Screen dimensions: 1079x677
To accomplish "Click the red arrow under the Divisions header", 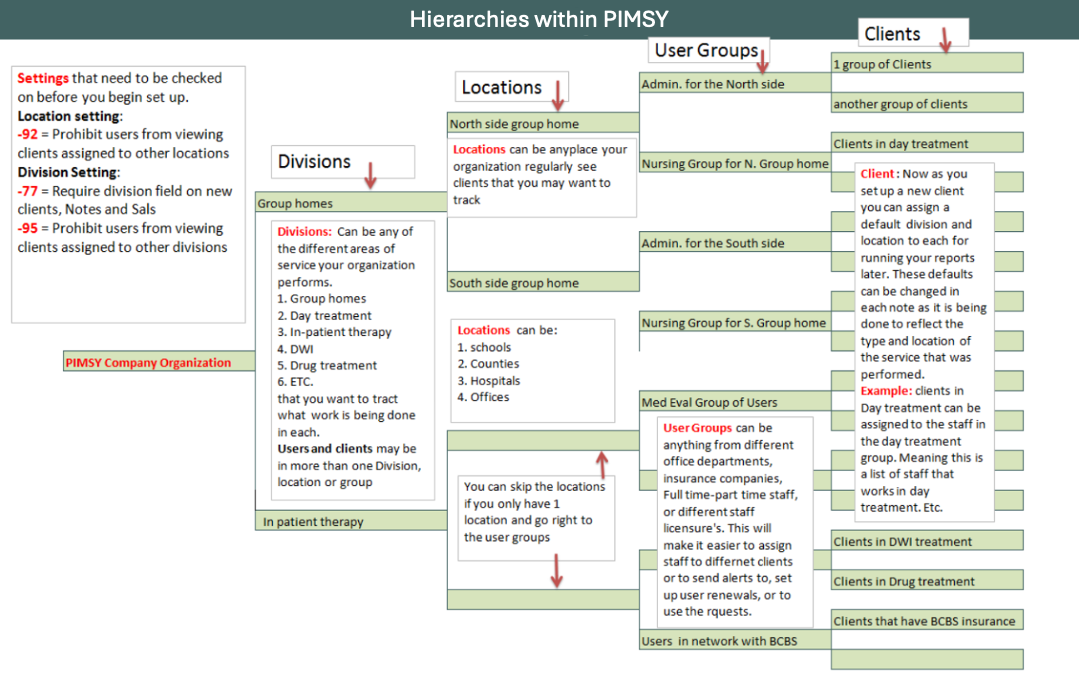I will coord(372,178).
